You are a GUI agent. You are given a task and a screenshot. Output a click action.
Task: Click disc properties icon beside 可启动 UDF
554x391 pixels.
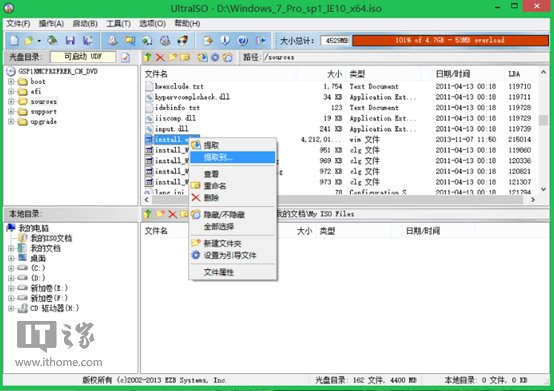pyautogui.click(x=125, y=57)
